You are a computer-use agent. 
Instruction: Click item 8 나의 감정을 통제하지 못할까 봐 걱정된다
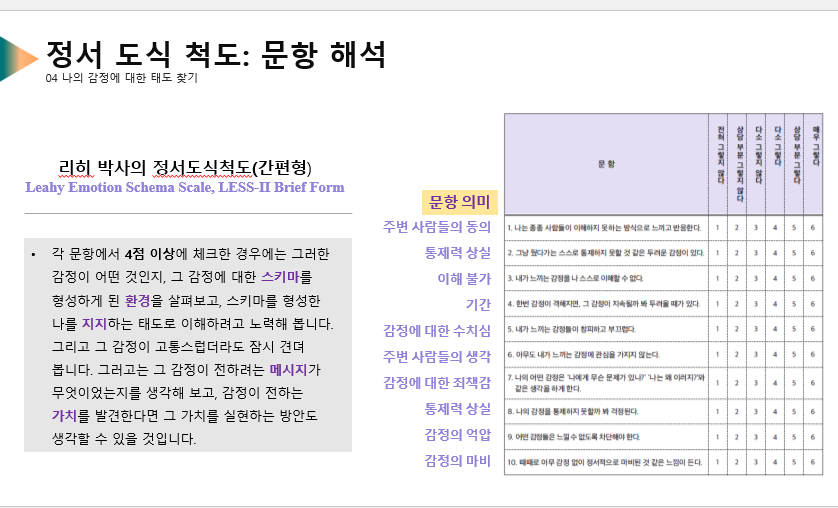572,411
